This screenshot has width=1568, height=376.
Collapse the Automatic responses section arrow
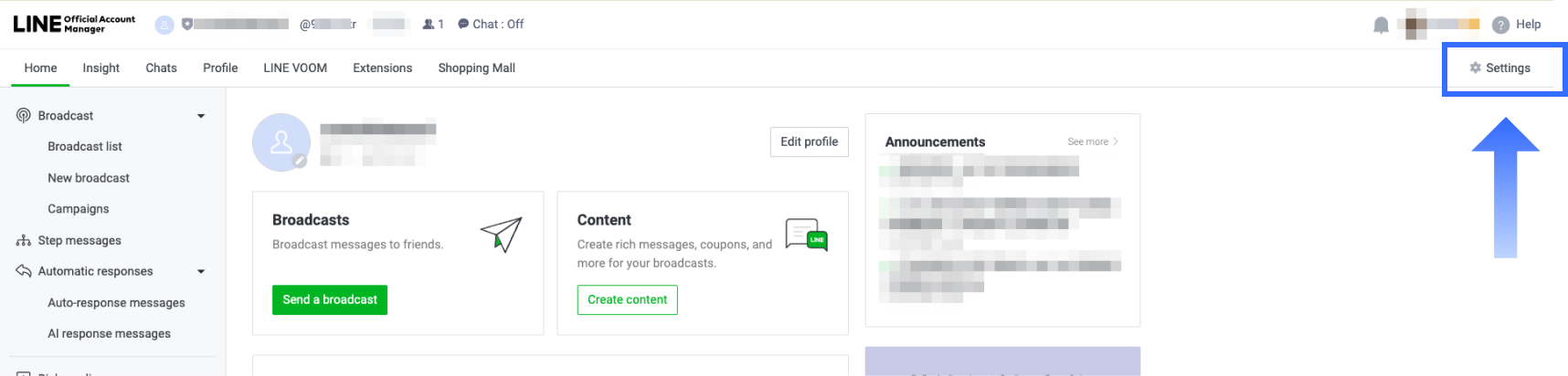pyautogui.click(x=201, y=271)
